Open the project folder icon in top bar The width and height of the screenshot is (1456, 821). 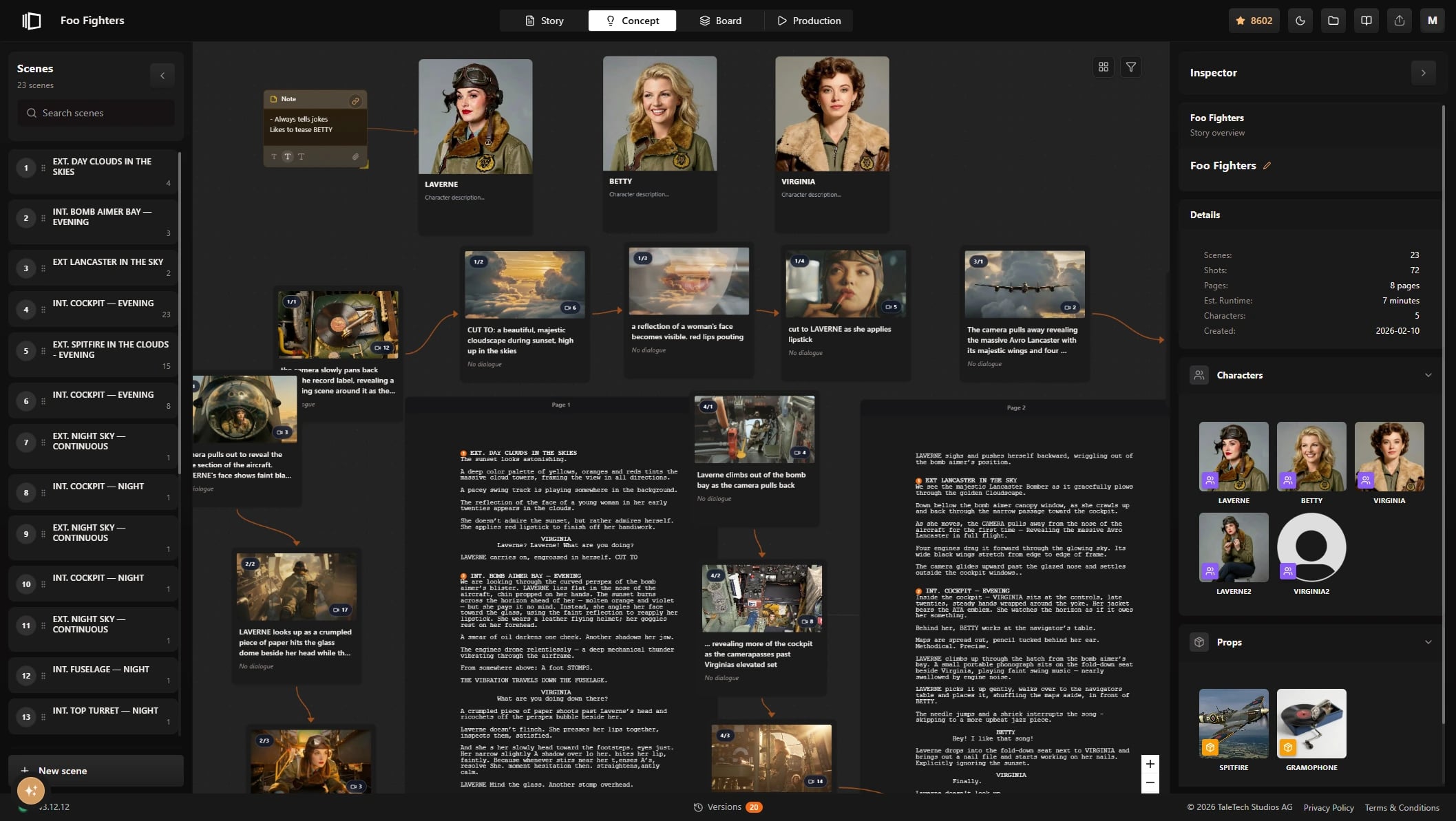[x=1333, y=20]
